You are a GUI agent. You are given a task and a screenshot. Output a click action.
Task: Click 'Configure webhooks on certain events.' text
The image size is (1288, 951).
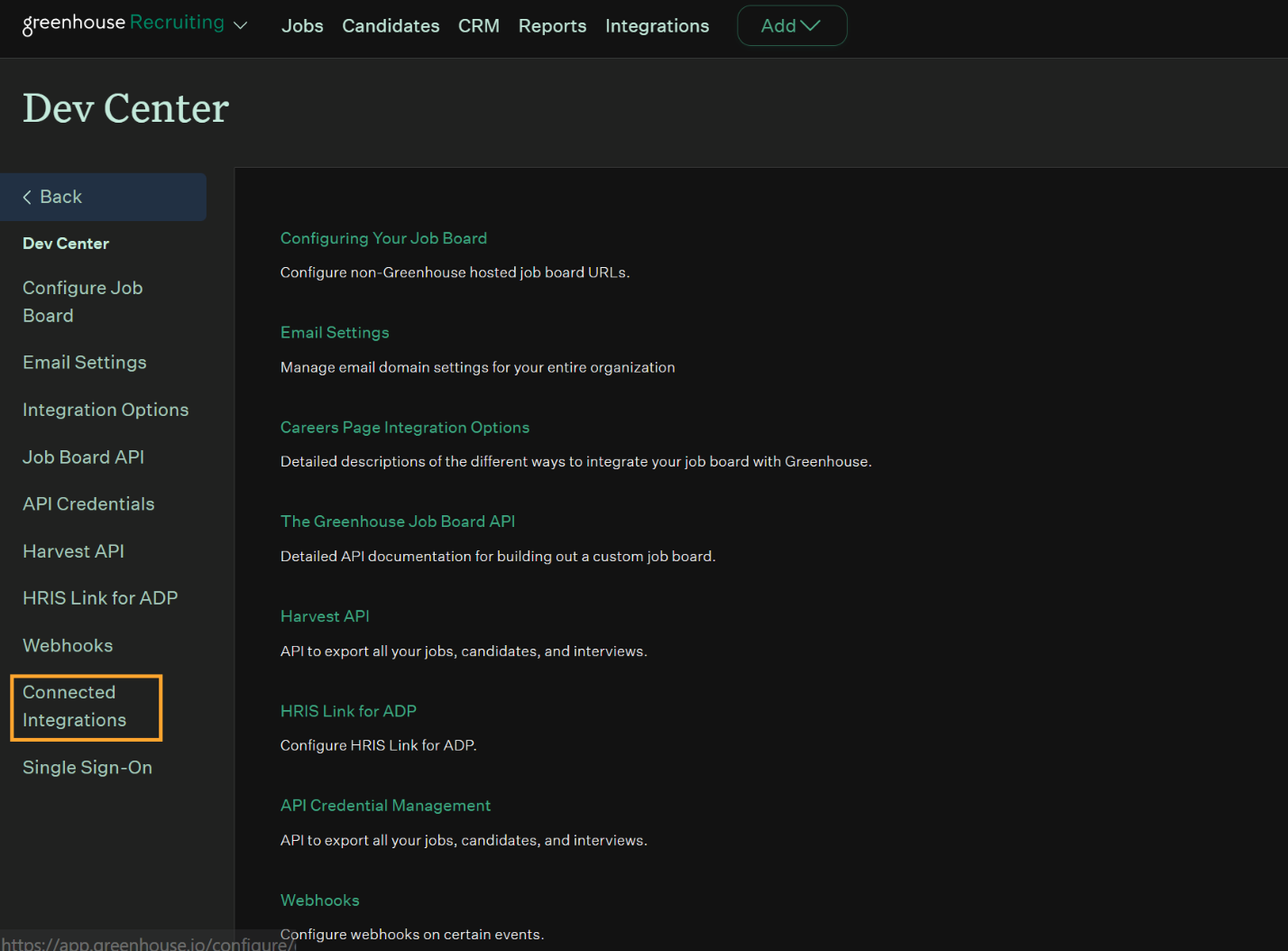412,935
